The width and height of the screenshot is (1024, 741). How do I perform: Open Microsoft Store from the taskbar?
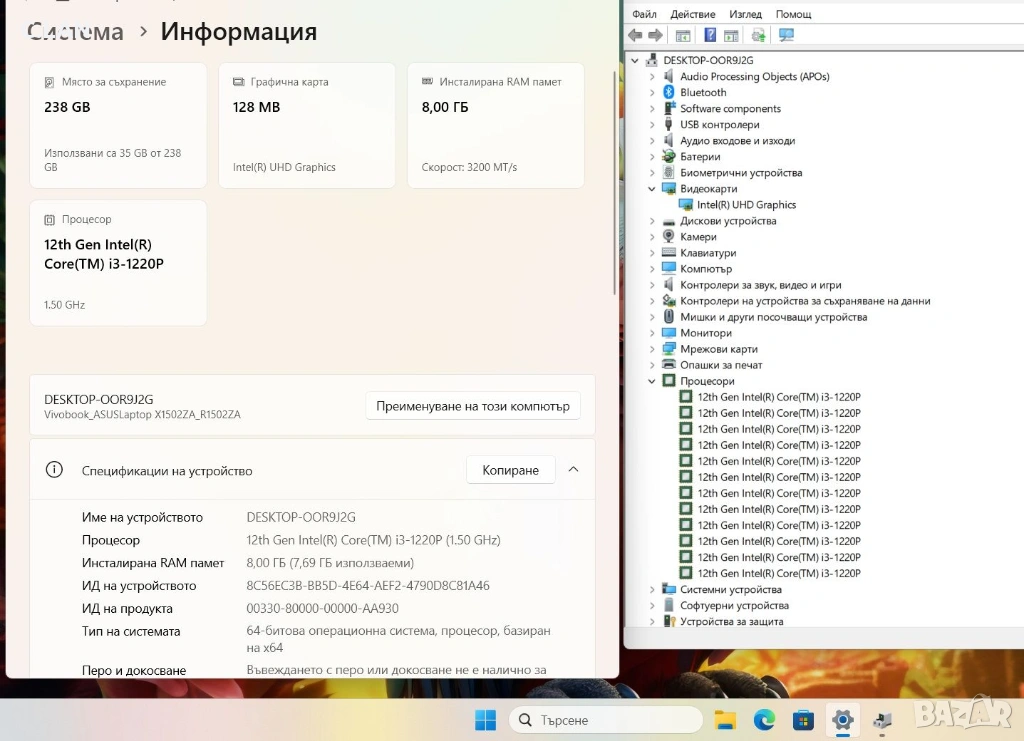[803, 720]
